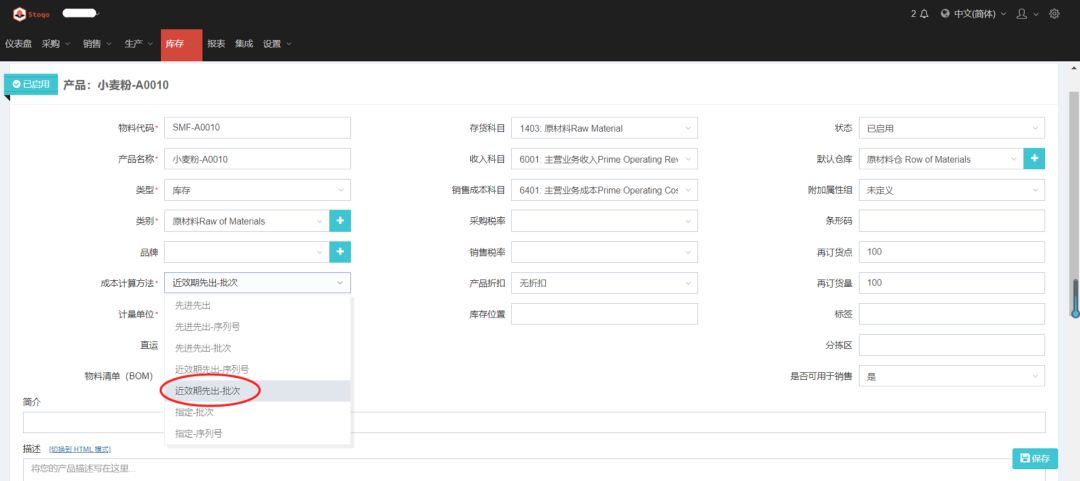This screenshot has width=1080, height=481.
Task: Click the 保存 save button
Action: pos(1034,458)
